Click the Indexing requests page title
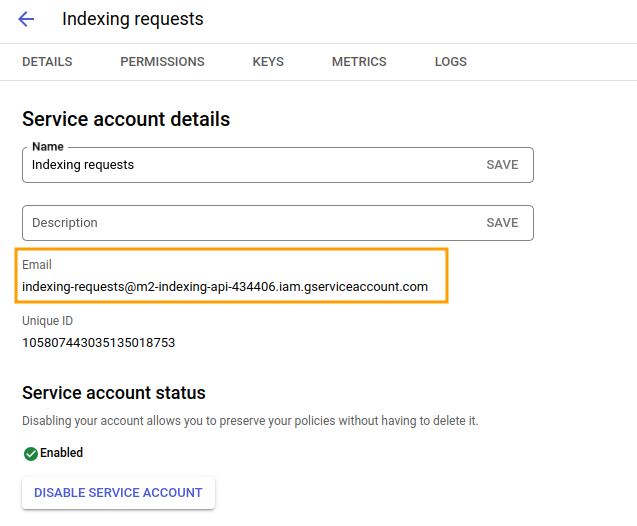The image size is (637, 526). pyautogui.click(x=133, y=19)
